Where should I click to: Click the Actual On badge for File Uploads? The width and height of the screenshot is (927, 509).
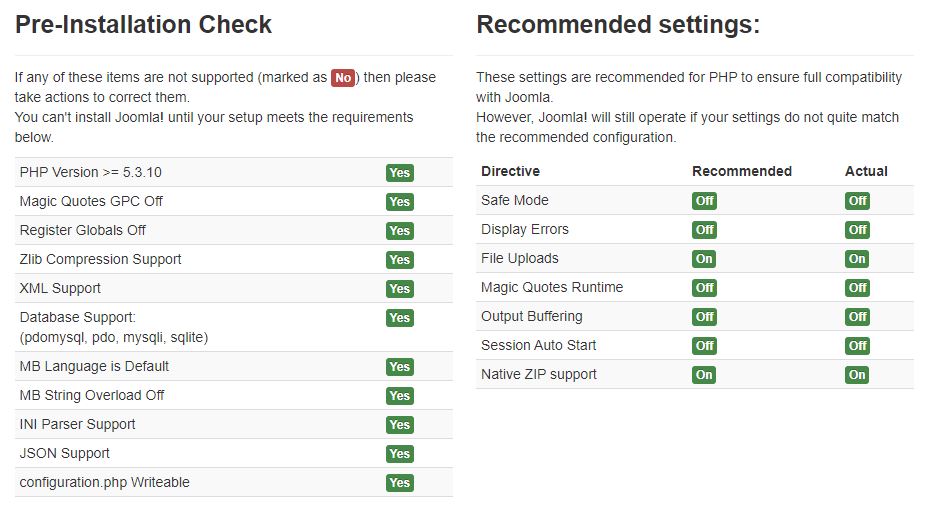857,259
